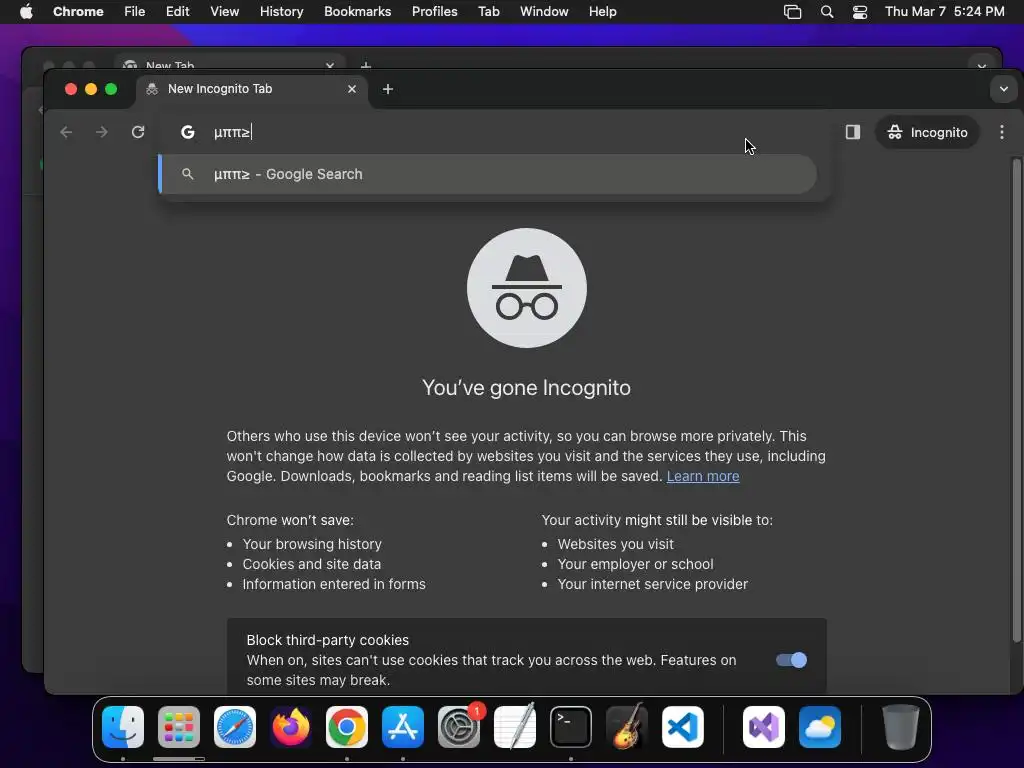Open the View menu
Image resolution: width=1024 pixels, height=768 pixels.
(x=225, y=12)
